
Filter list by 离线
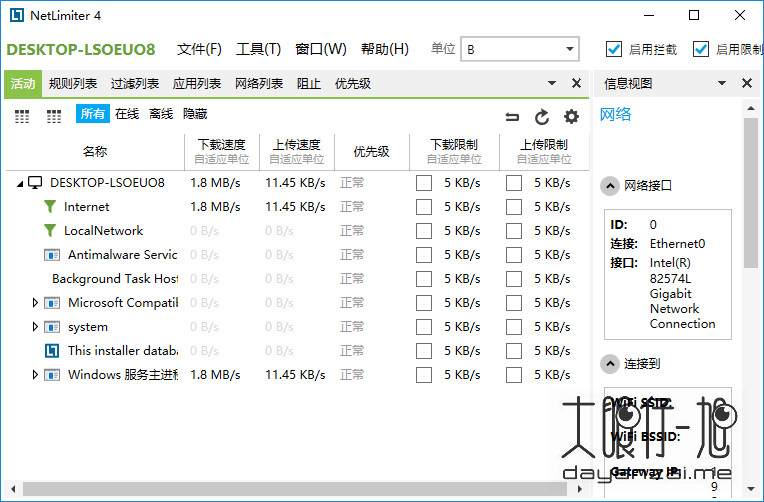point(161,114)
